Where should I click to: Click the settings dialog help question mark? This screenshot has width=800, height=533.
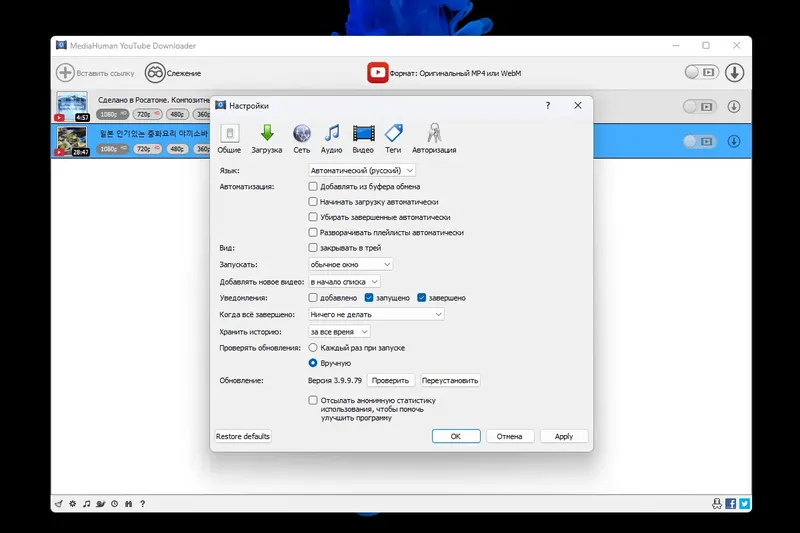pyautogui.click(x=548, y=105)
